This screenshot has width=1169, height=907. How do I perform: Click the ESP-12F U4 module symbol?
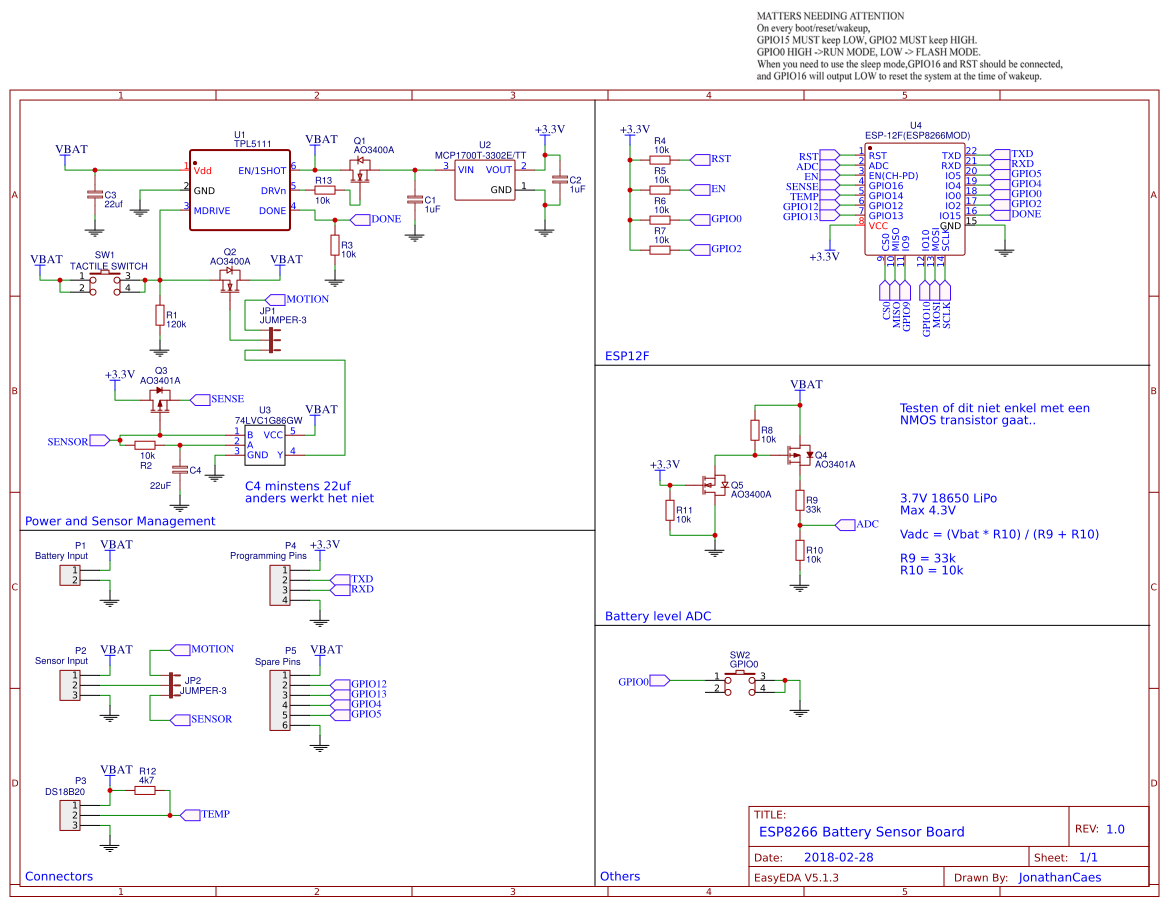916,199
